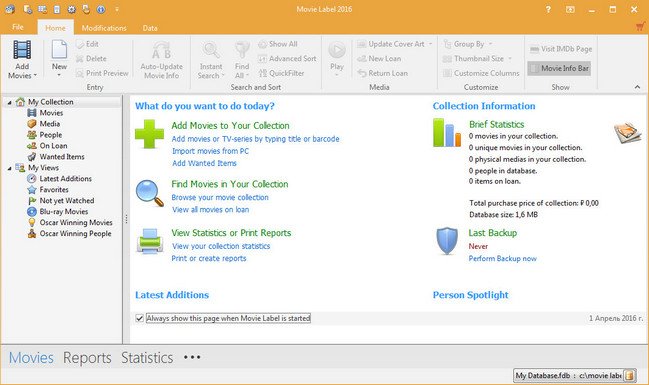Screen dimensions: 649x385
Task: Select Blu-ray Movies view
Action: click(58, 212)
